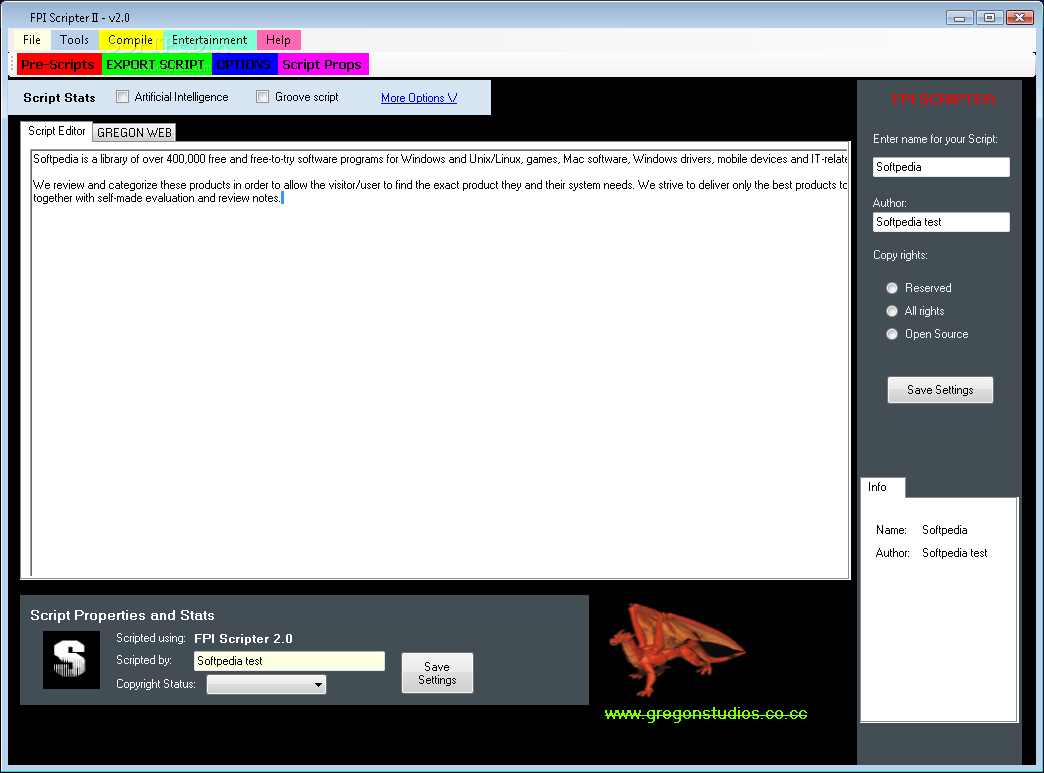This screenshot has height=773, width=1044.
Task: Click the S logo icon
Action: pos(71,660)
